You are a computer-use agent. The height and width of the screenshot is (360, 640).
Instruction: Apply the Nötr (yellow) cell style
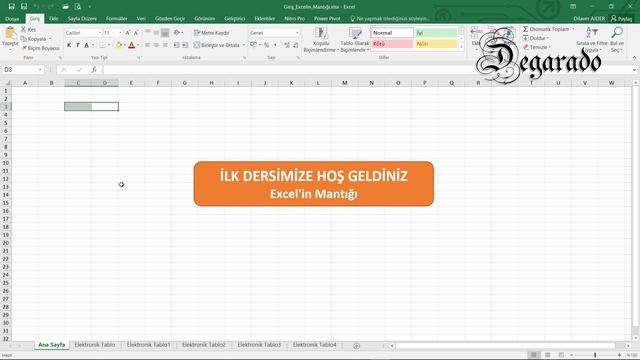(436, 44)
